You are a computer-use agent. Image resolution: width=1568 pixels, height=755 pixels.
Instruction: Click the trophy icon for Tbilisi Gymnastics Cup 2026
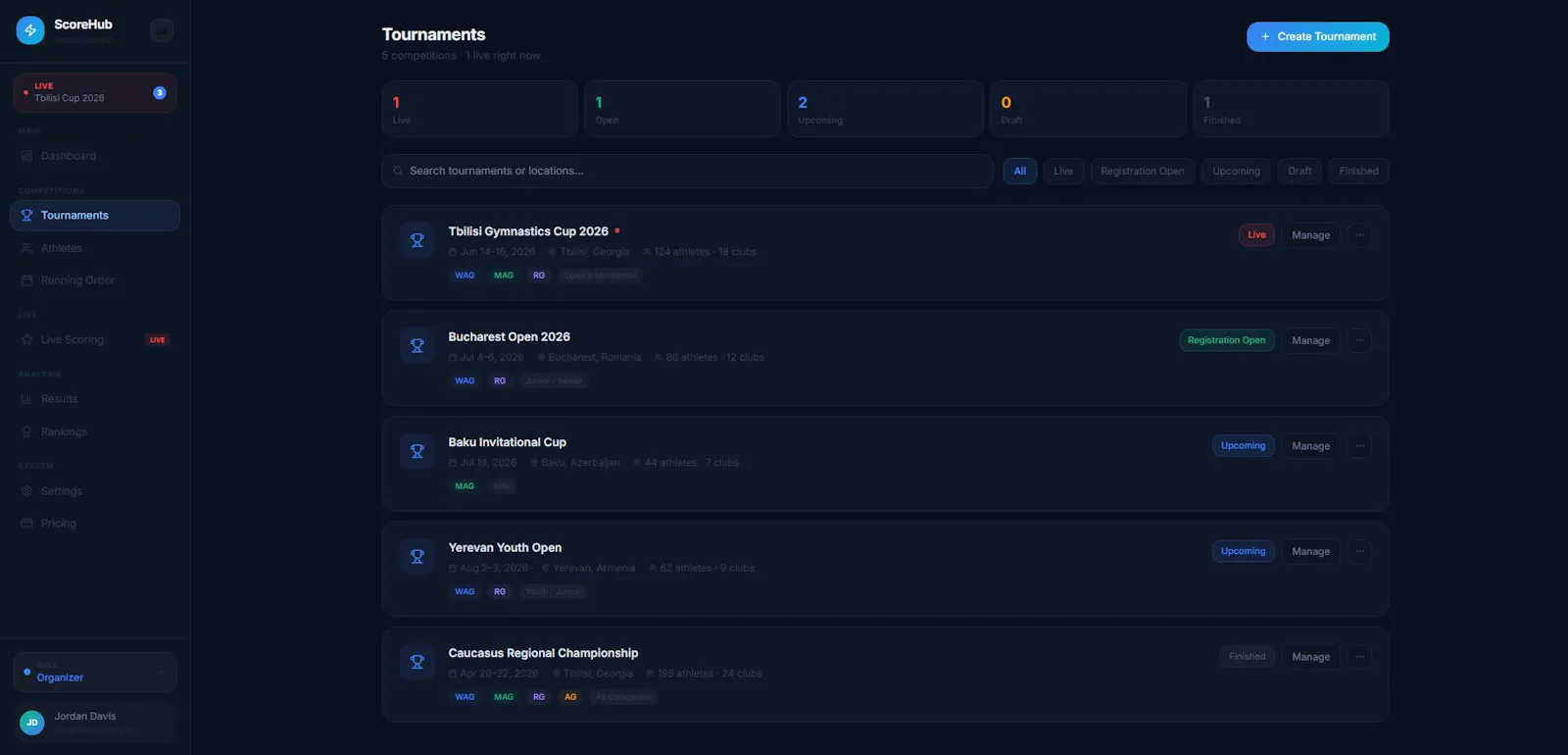tap(416, 240)
